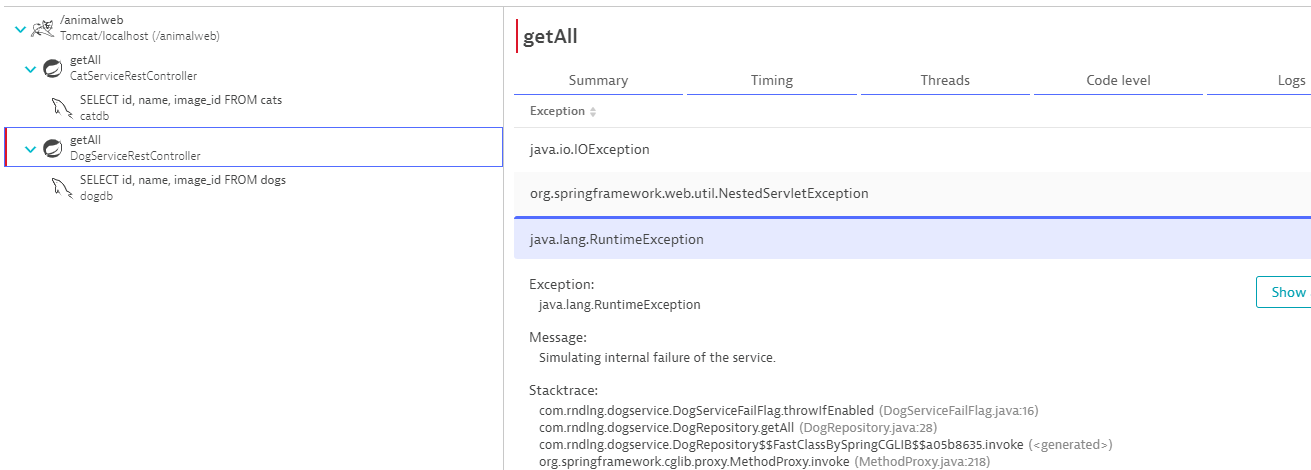
Task: Switch to the Summary tab
Action: click(598, 81)
